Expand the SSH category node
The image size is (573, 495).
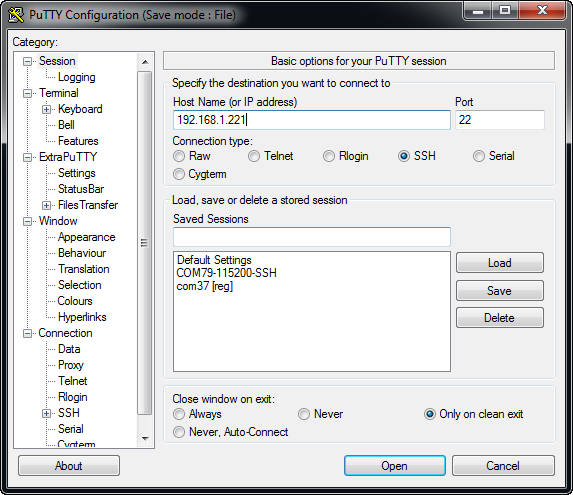pyautogui.click(x=46, y=413)
